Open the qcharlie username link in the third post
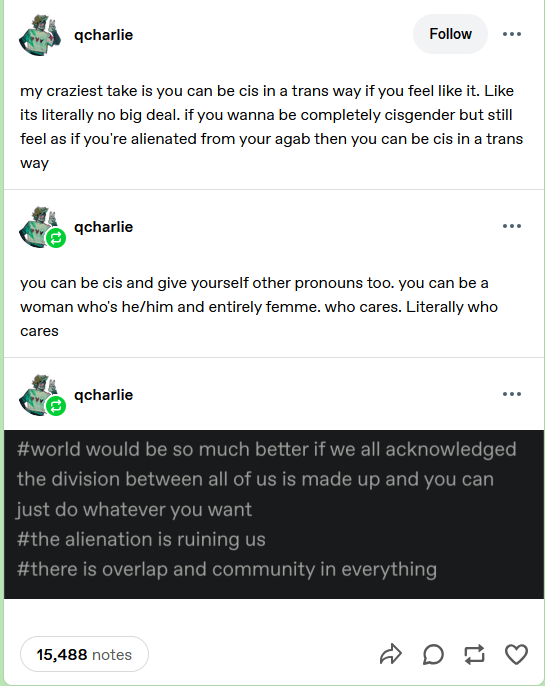 [103, 395]
